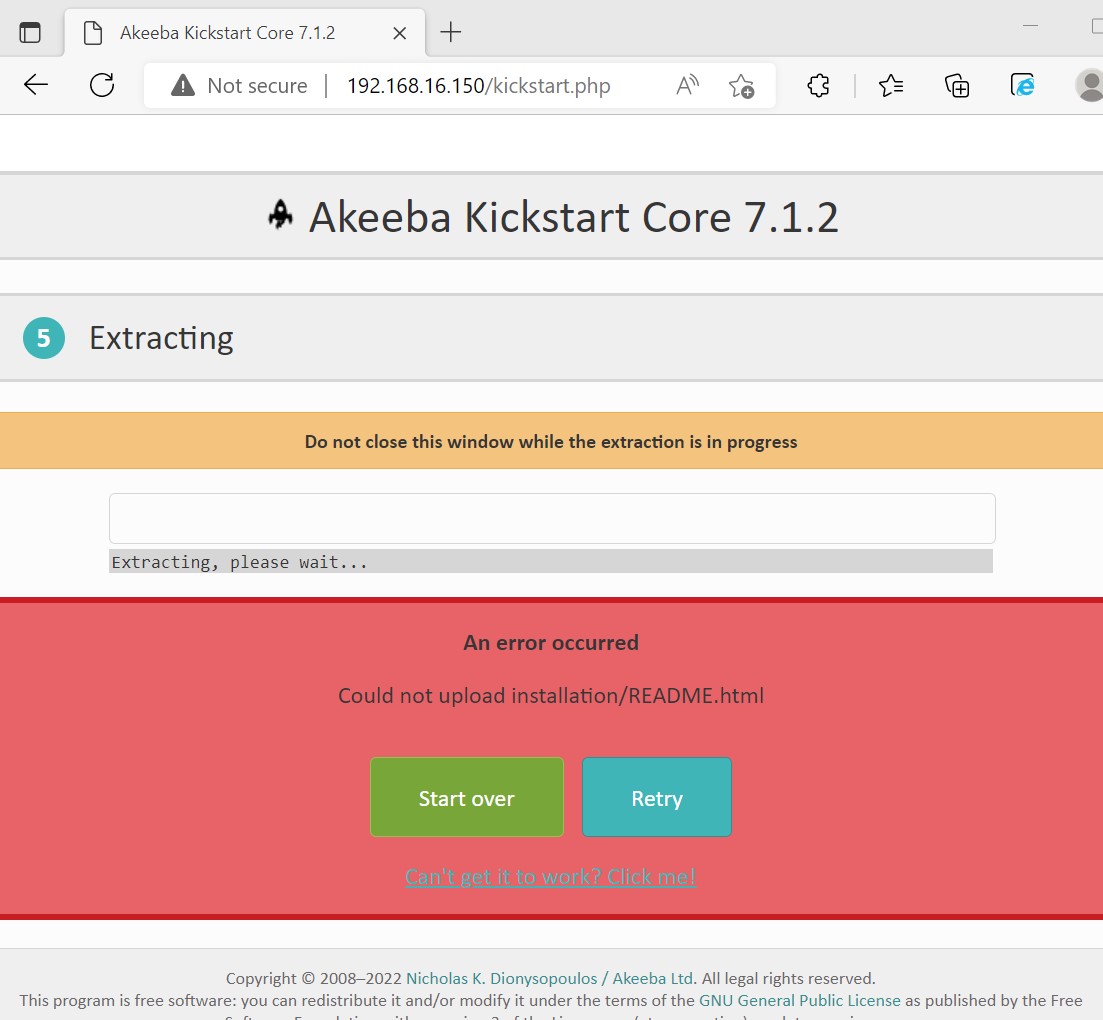Open the "Can't get it to work?" link
Image resolution: width=1103 pixels, height=1020 pixels.
click(550, 877)
